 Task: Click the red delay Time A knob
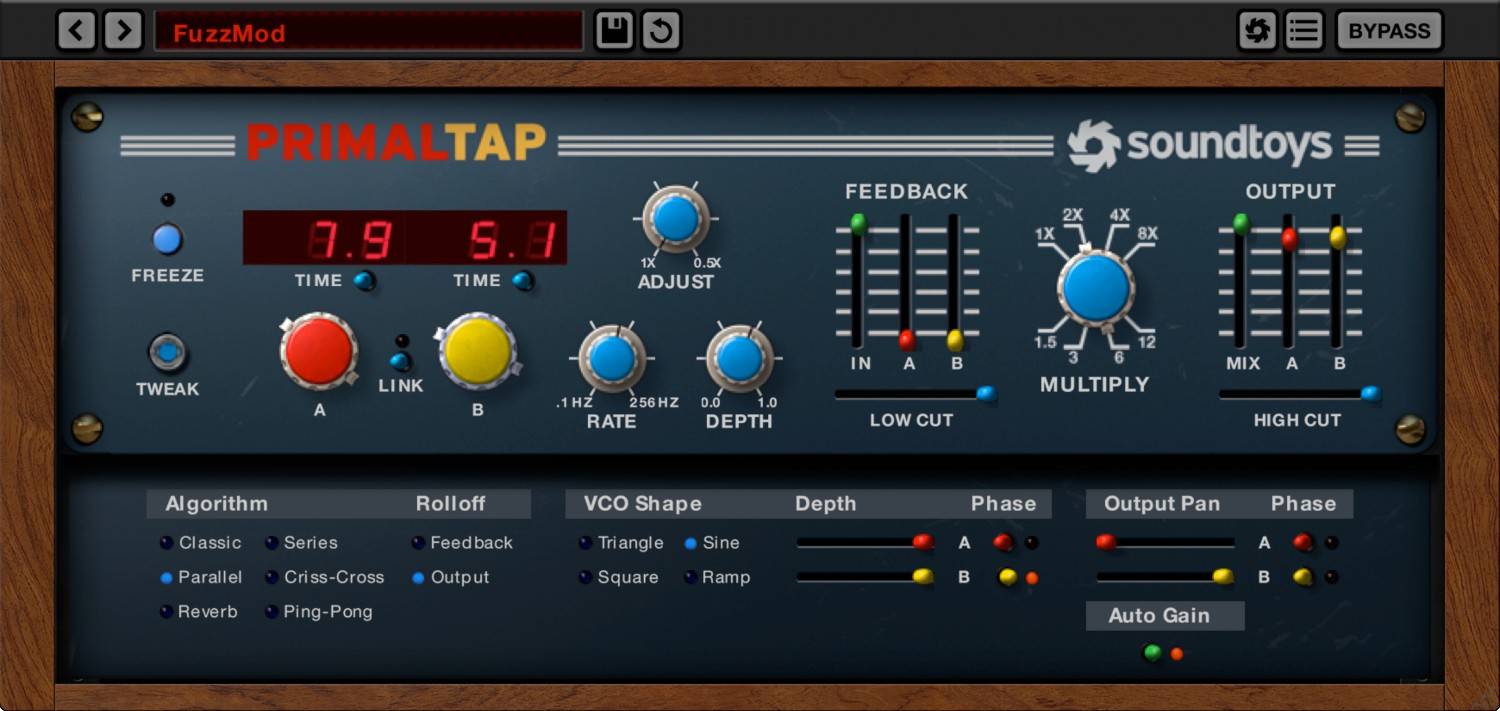(318, 352)
